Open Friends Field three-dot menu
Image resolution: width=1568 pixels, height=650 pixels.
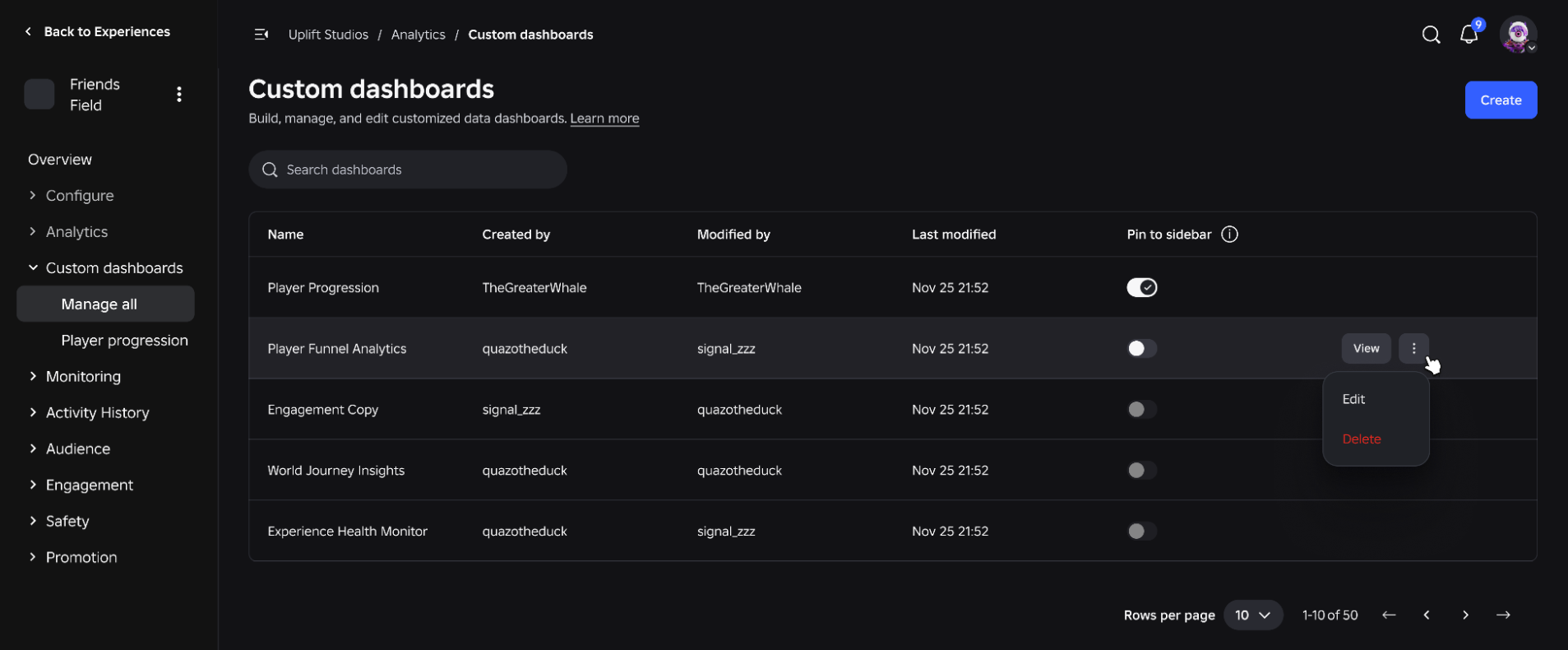pos(178,95)
